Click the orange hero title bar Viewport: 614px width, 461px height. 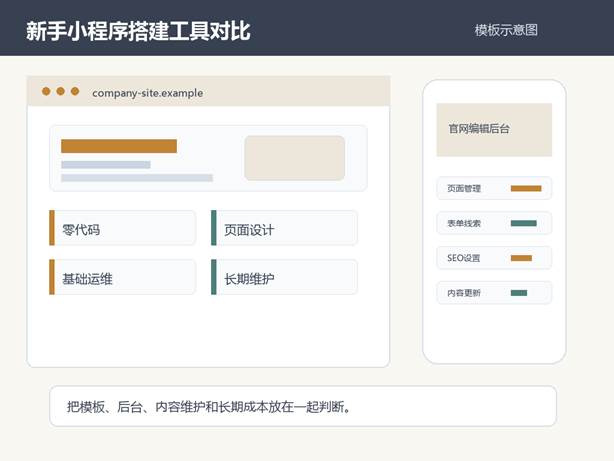click(x=119, y=146)
